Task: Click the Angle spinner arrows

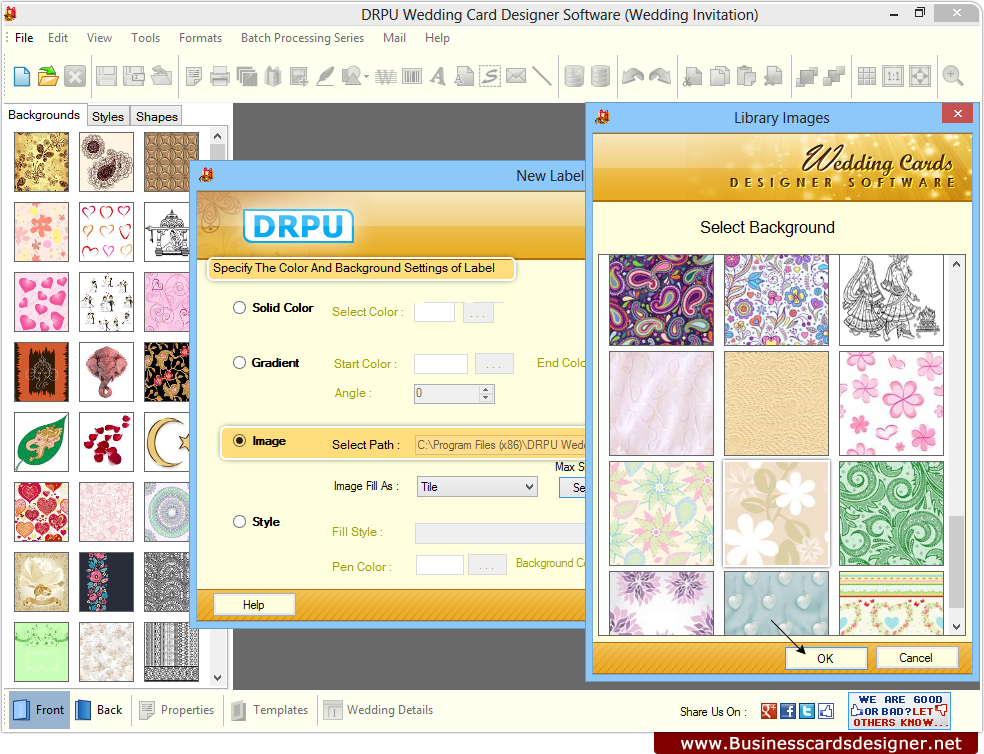Action: [x=486, y=394]
